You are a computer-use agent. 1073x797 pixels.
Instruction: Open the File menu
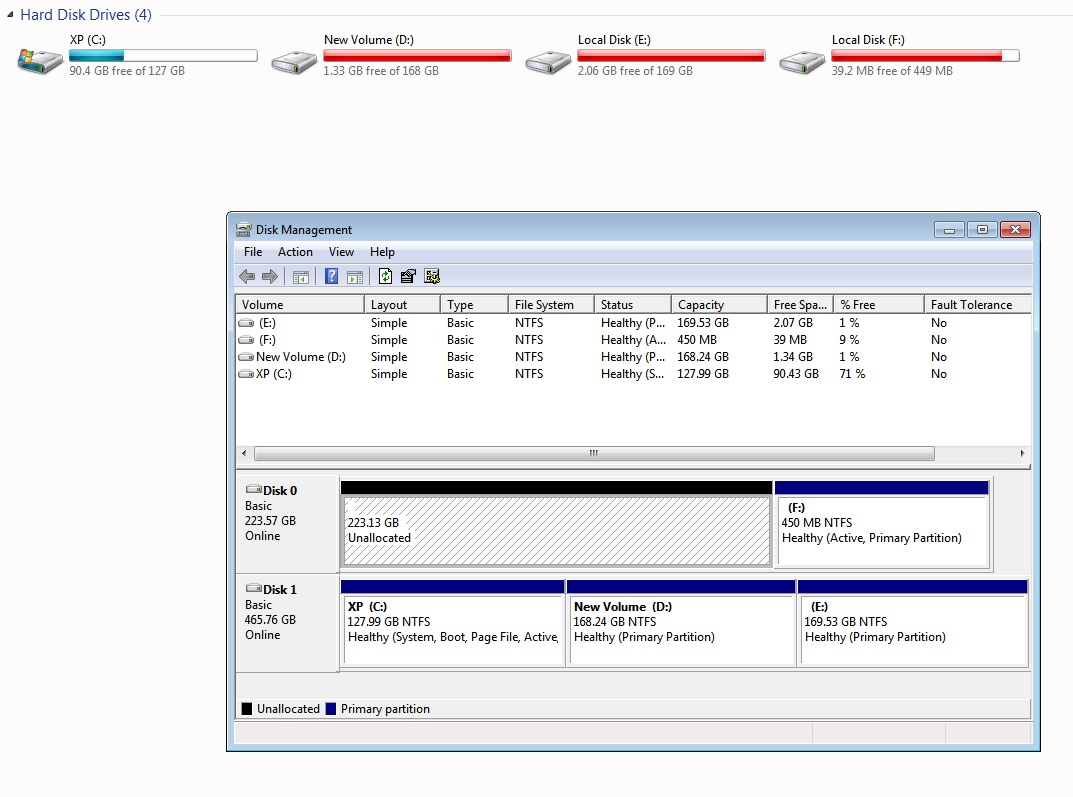tap(253, 252)
